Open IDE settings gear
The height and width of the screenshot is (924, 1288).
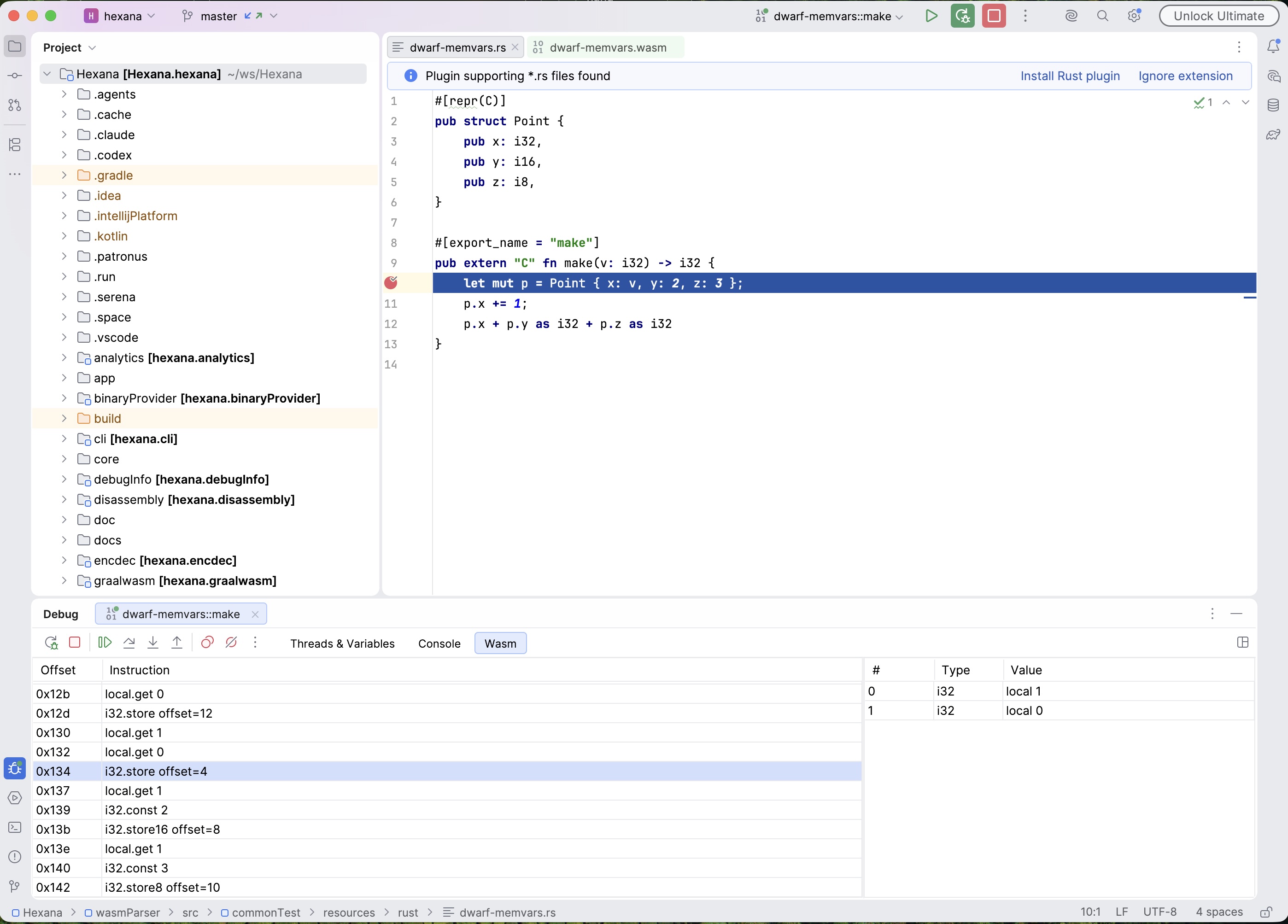coord(1134,16)
